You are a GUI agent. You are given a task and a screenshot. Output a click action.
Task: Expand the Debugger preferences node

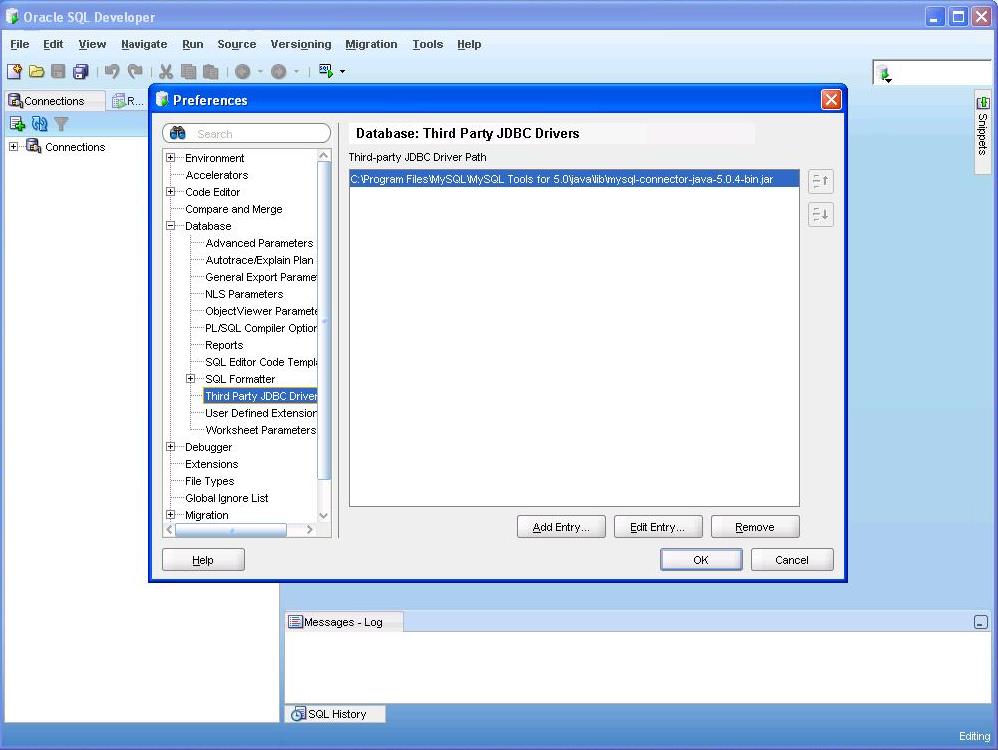tap(171, 446)
